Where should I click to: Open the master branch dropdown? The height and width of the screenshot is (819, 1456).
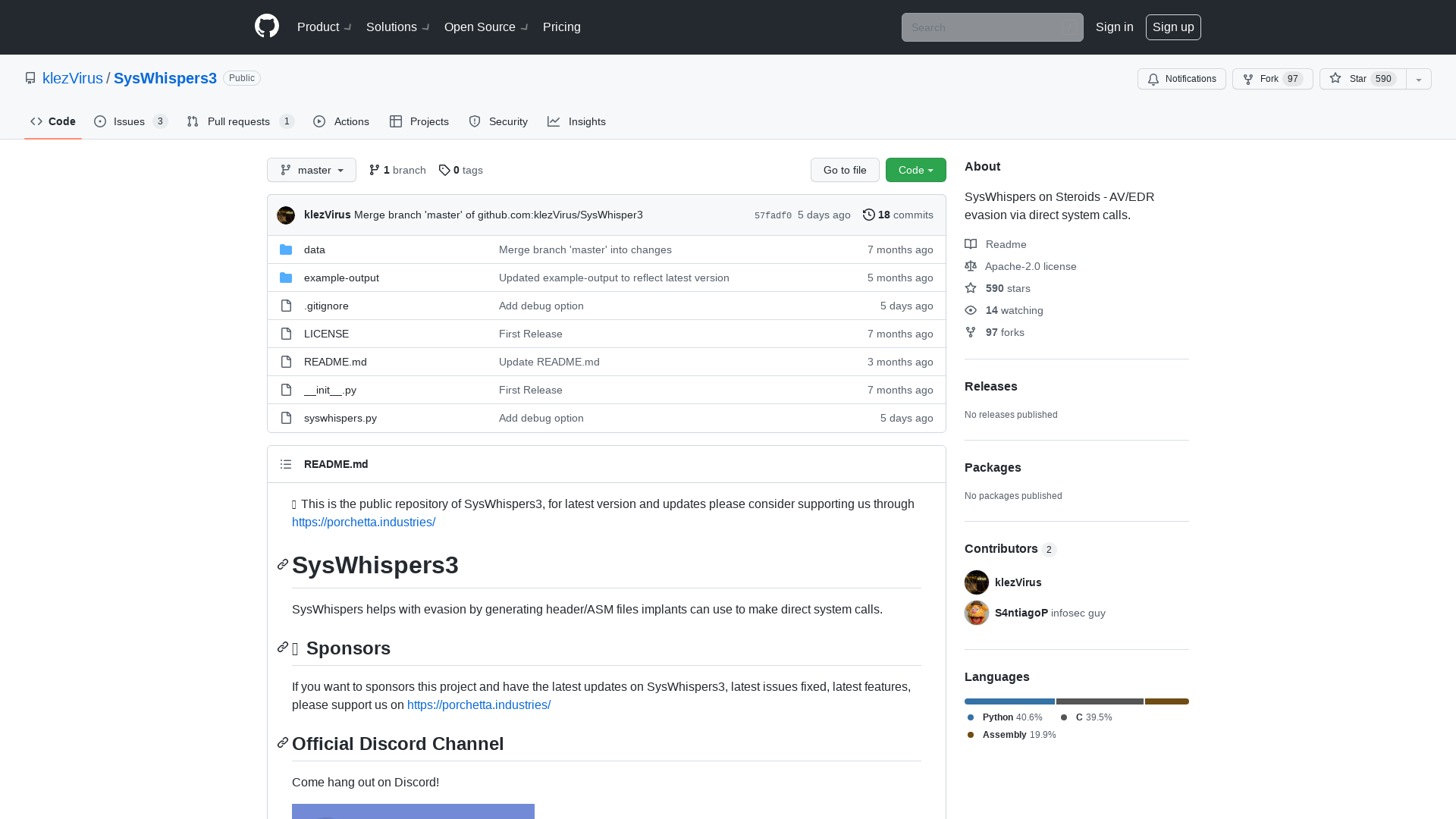click(312, 170)
